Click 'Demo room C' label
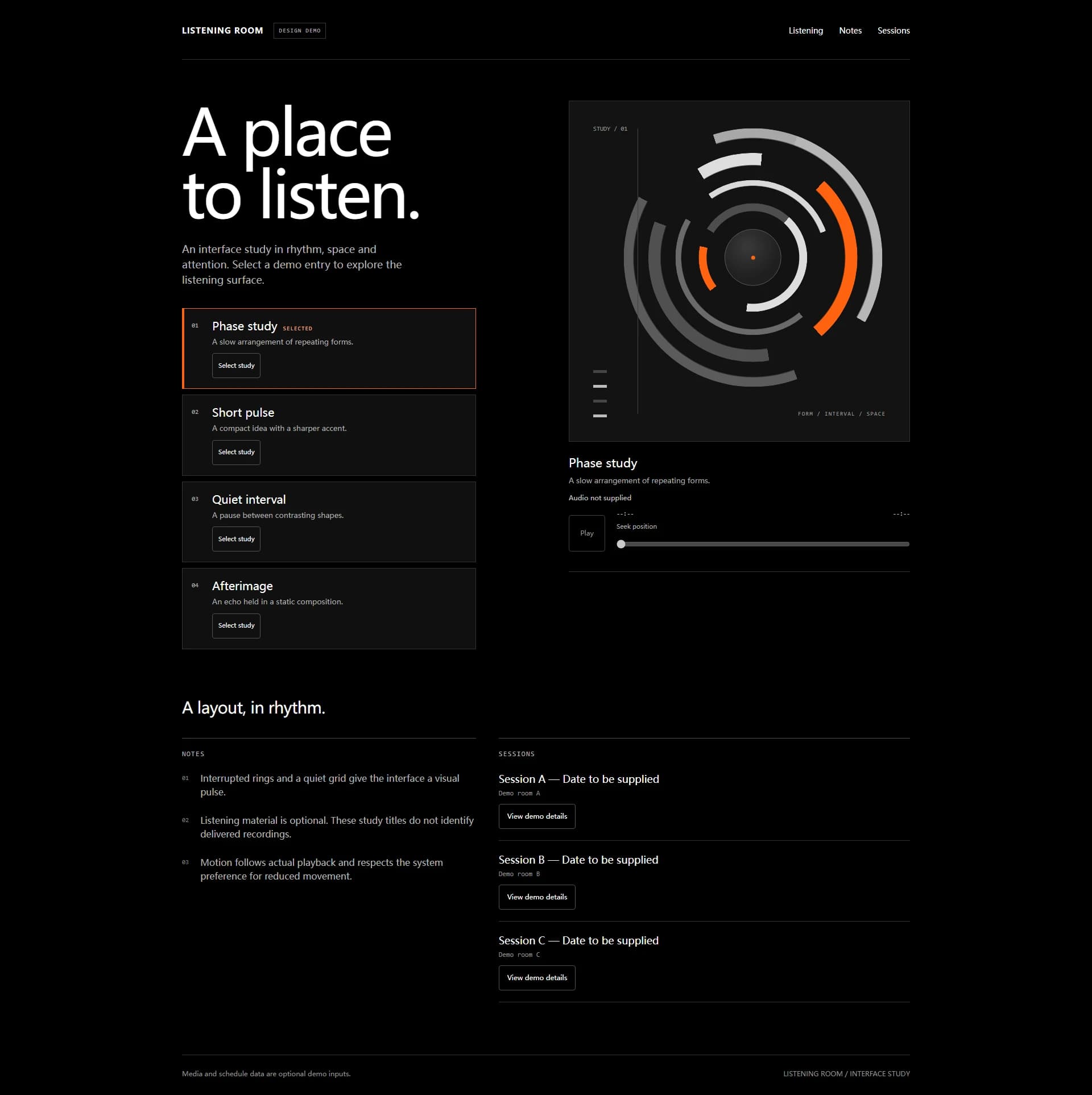 [x=519, y=955]
